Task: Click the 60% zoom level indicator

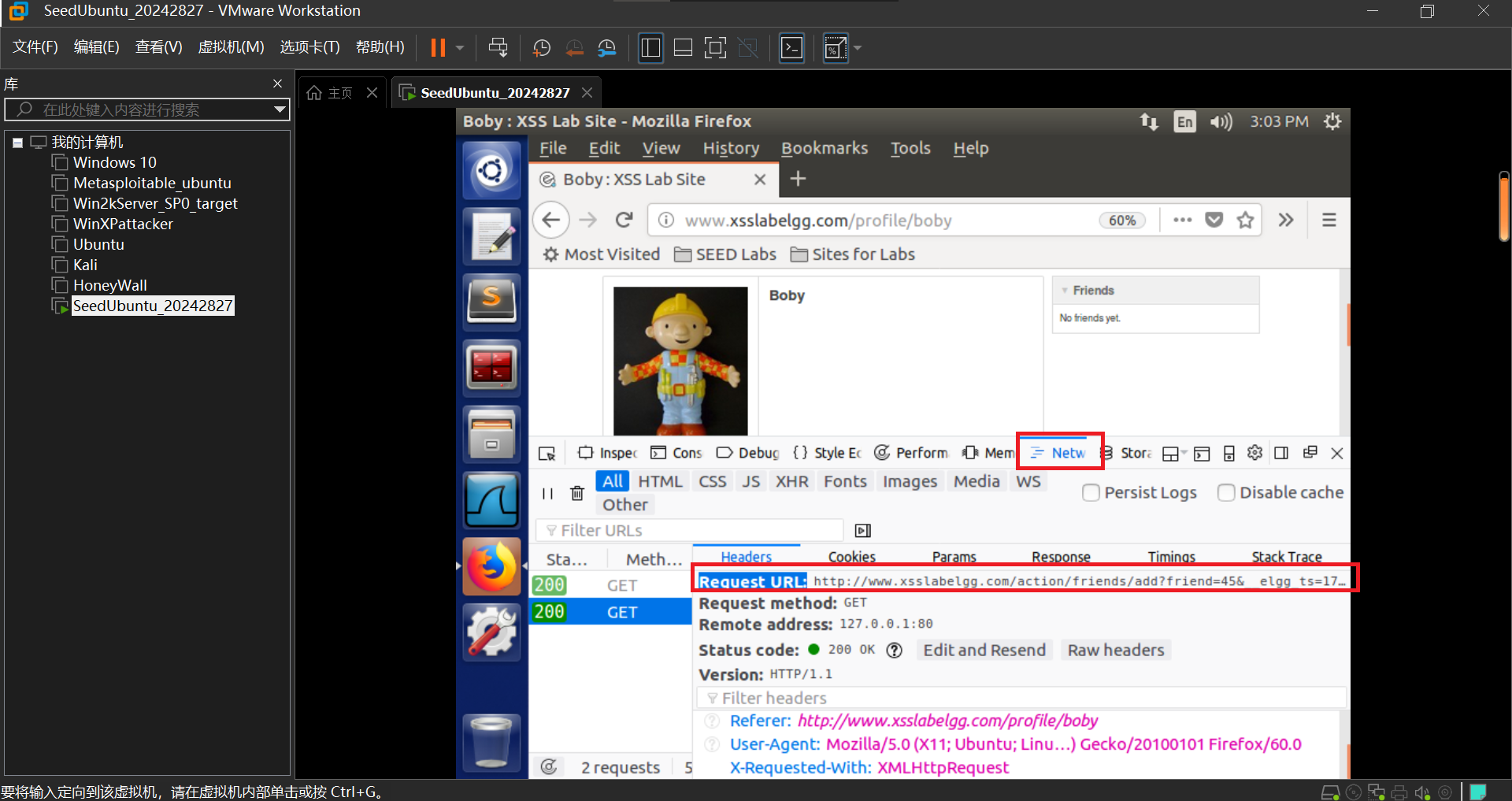Action: pyautogui.click(x=1122, y=221)
